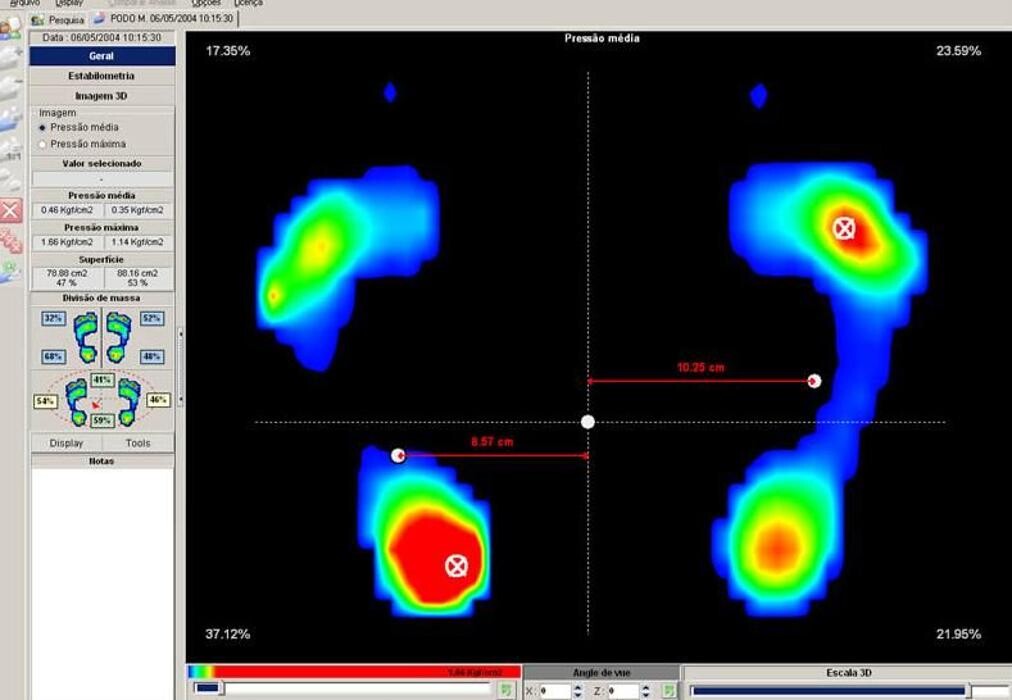Select the Pressão máxima radio button
The width and height of the screenshot is (1012, 700).
pos(42,144)
